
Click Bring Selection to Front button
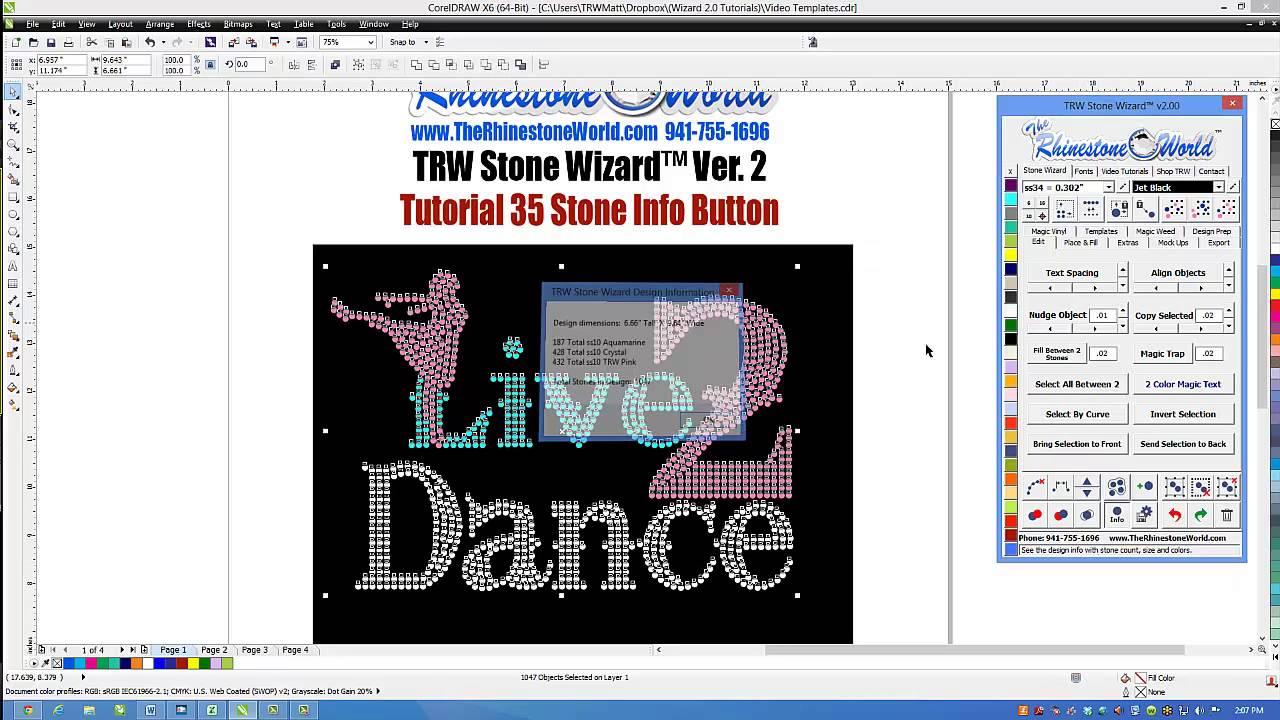tap(1077, 444)
